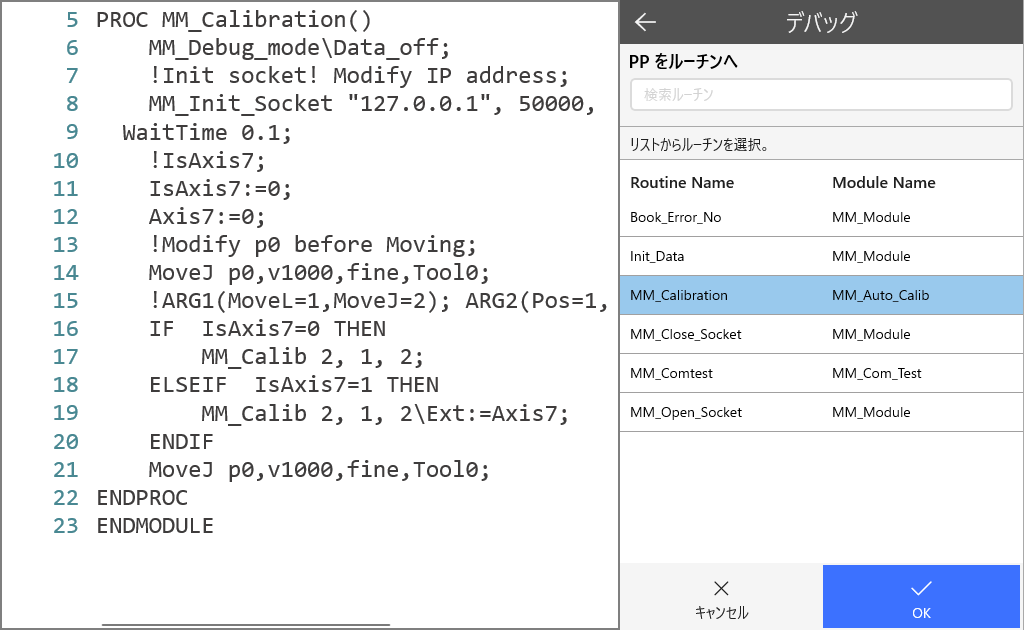This screenshot has height=630, width=1024.
Task: Sort by the Module Name column header
Action: click(883, 183)
